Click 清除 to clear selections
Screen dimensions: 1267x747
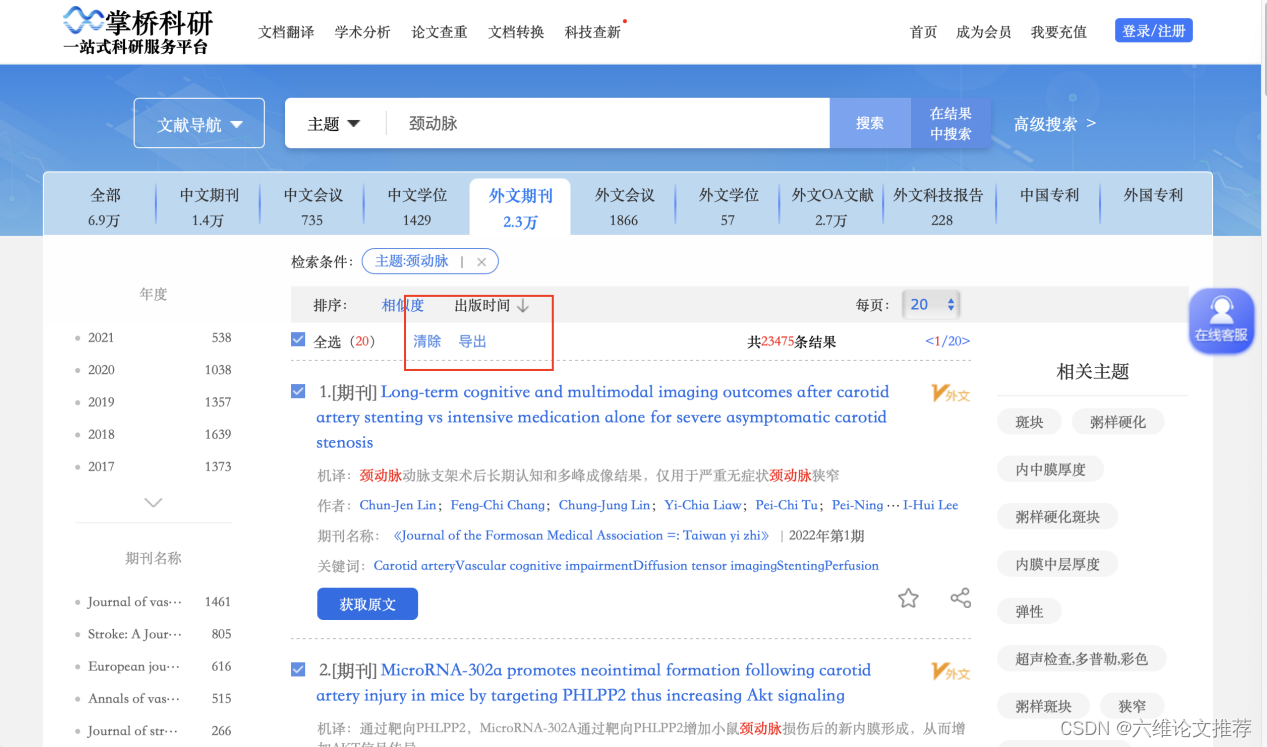[x=427, y=341]
